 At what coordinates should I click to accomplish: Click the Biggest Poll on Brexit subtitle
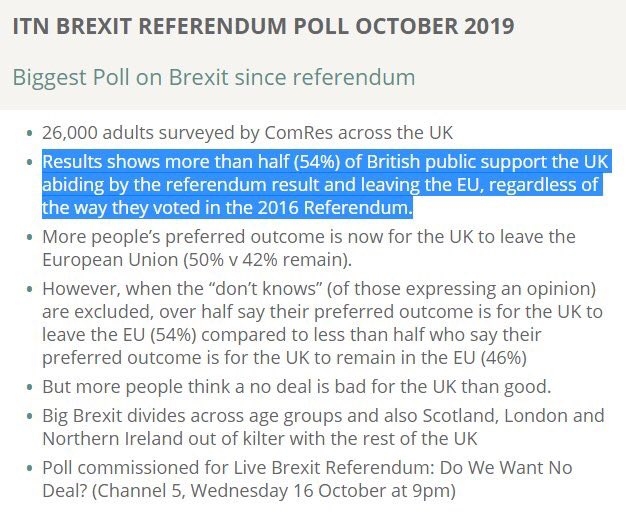214,77
